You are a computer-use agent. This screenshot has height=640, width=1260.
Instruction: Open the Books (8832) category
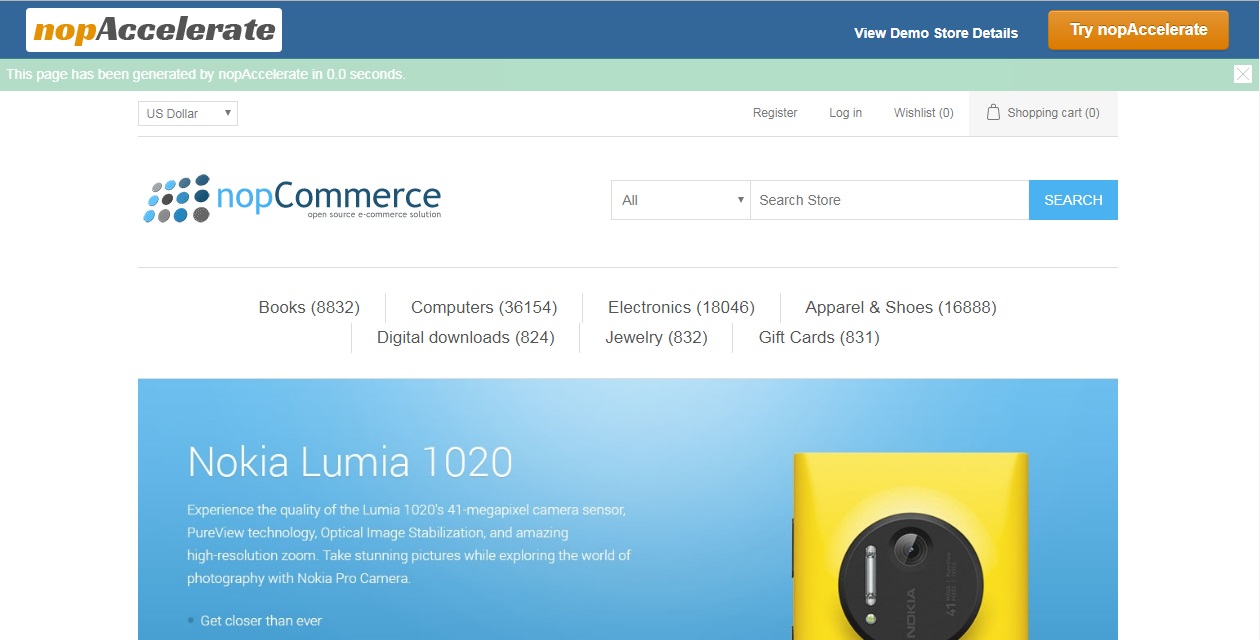click(309, 307)
